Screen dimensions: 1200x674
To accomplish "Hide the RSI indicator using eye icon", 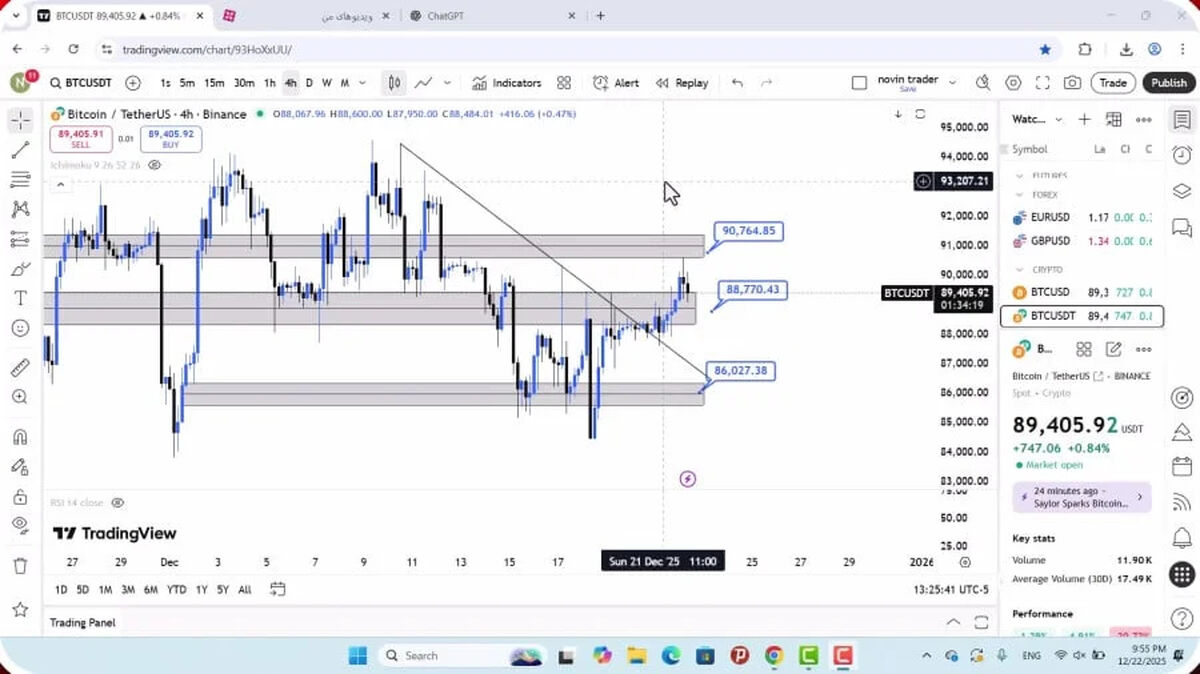I will (118, 502).
